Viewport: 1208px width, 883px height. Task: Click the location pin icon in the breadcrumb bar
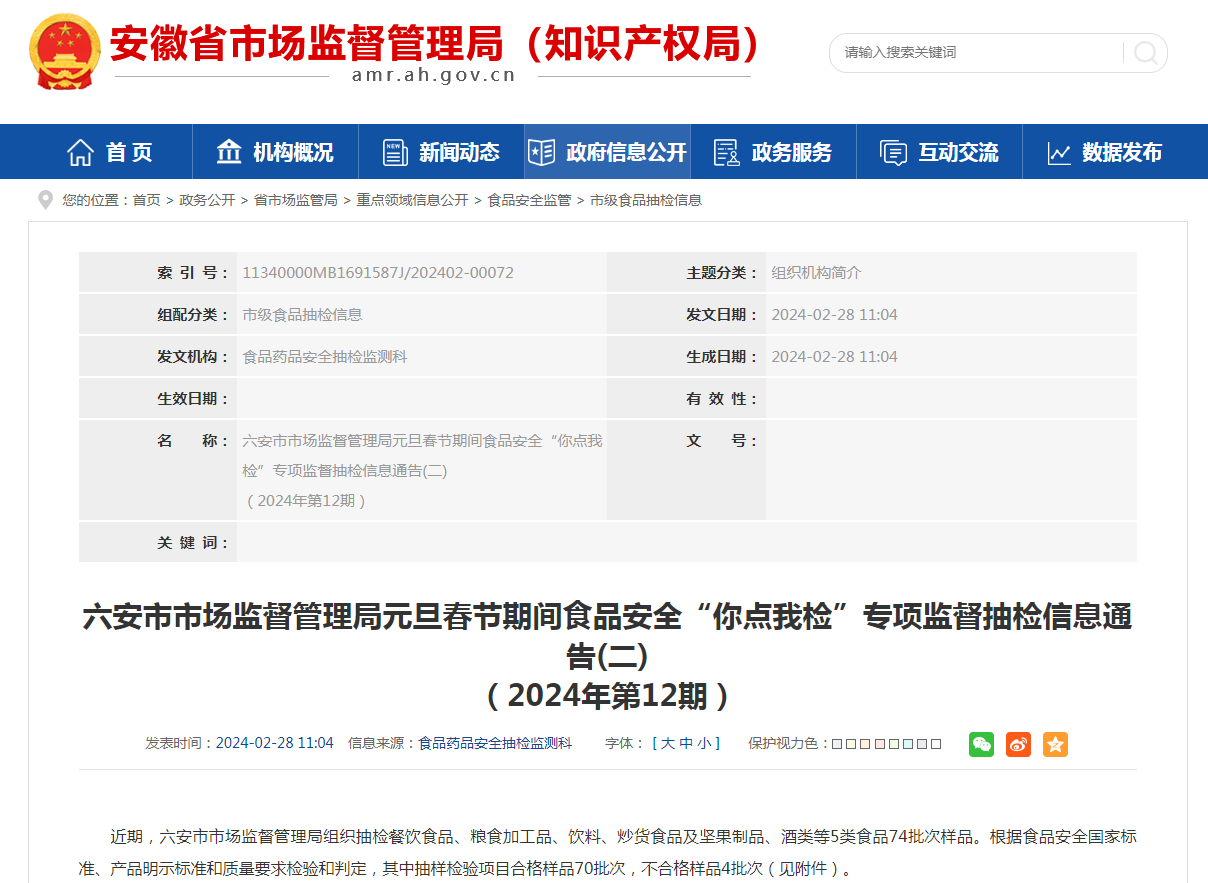[46, 199]
